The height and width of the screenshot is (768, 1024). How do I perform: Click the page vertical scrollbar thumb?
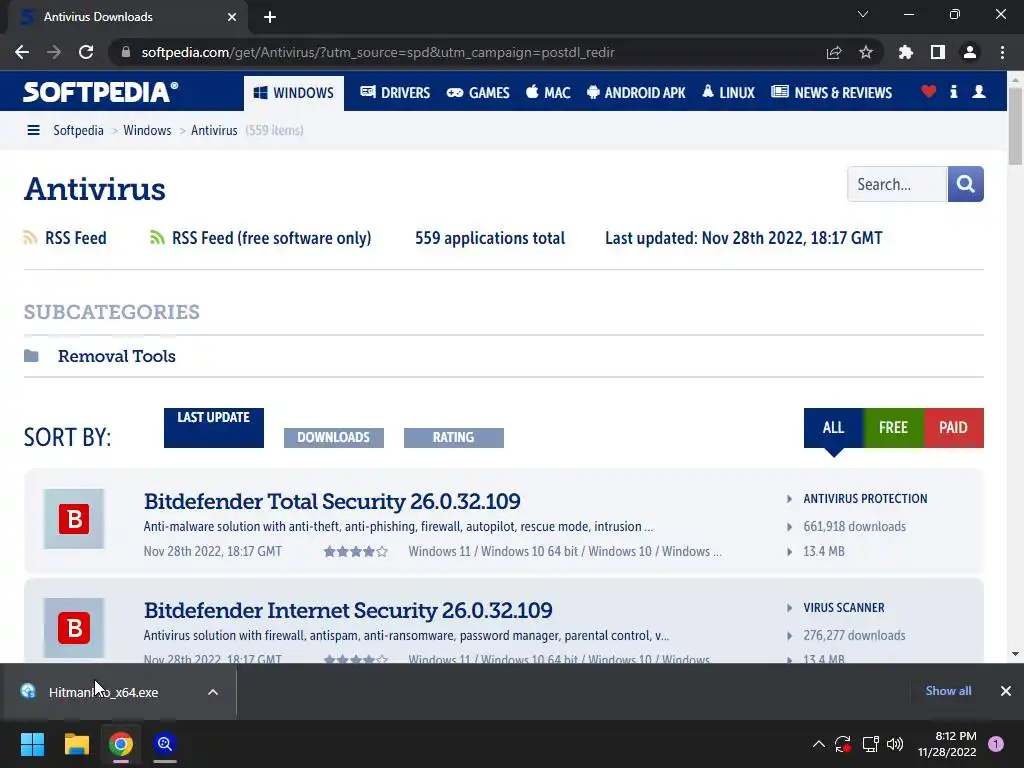(x=1015, y=125)
